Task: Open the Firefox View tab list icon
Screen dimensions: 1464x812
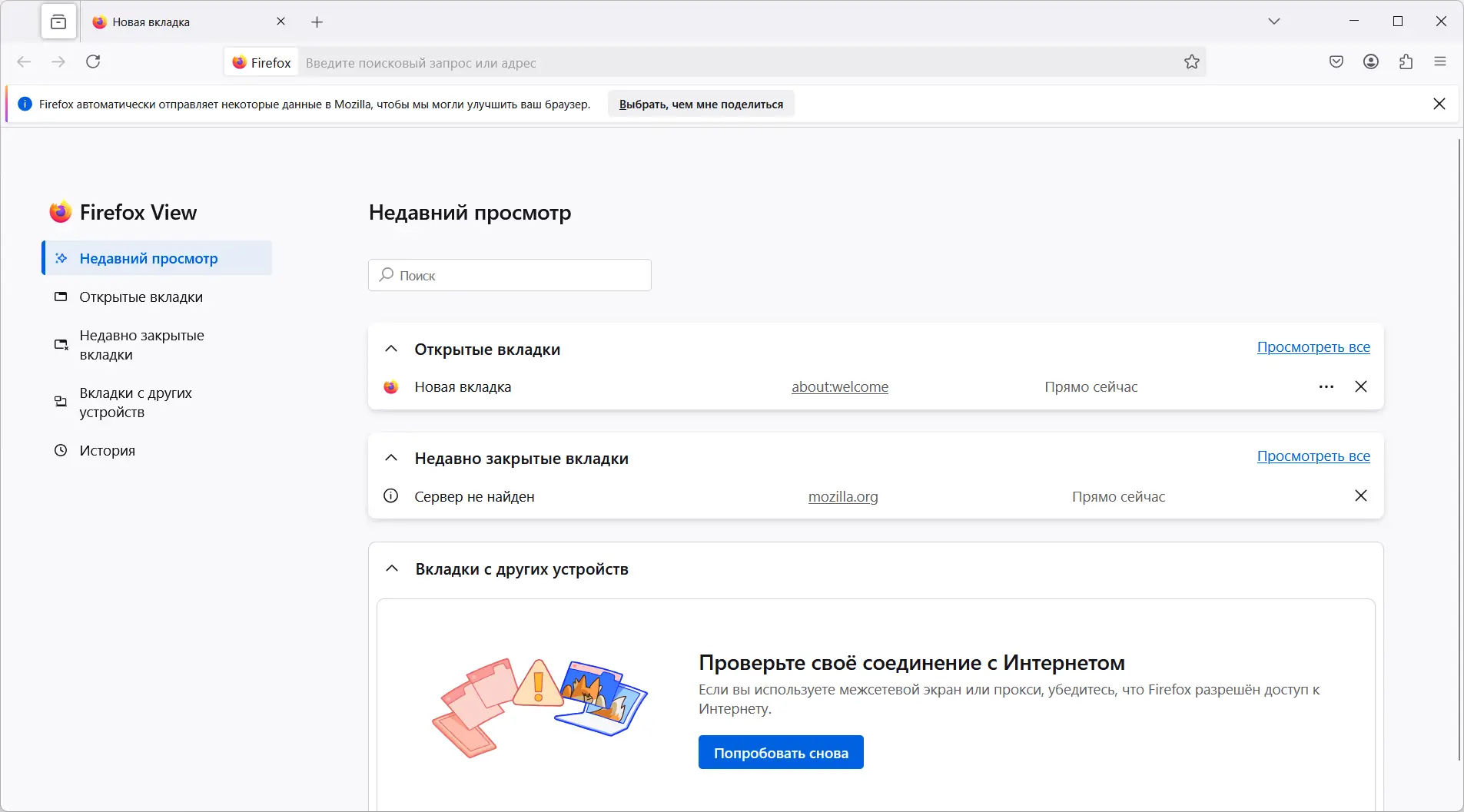Action: pos(58,22)
